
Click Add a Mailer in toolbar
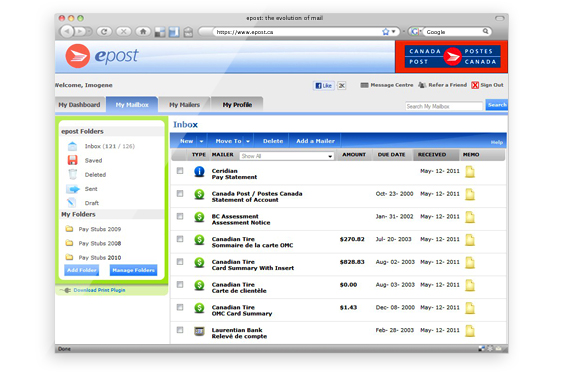(315, 141)
